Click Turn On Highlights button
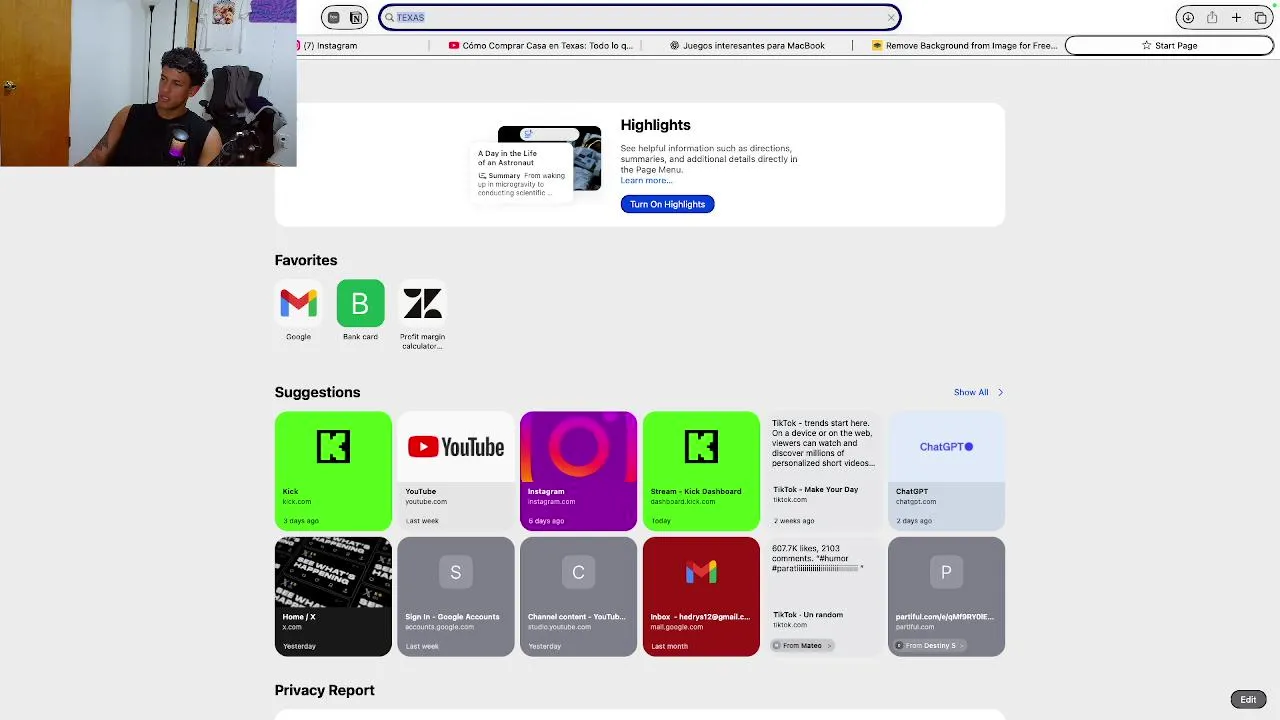Viewport: 1280px width, 720px height. pos(667,204)
